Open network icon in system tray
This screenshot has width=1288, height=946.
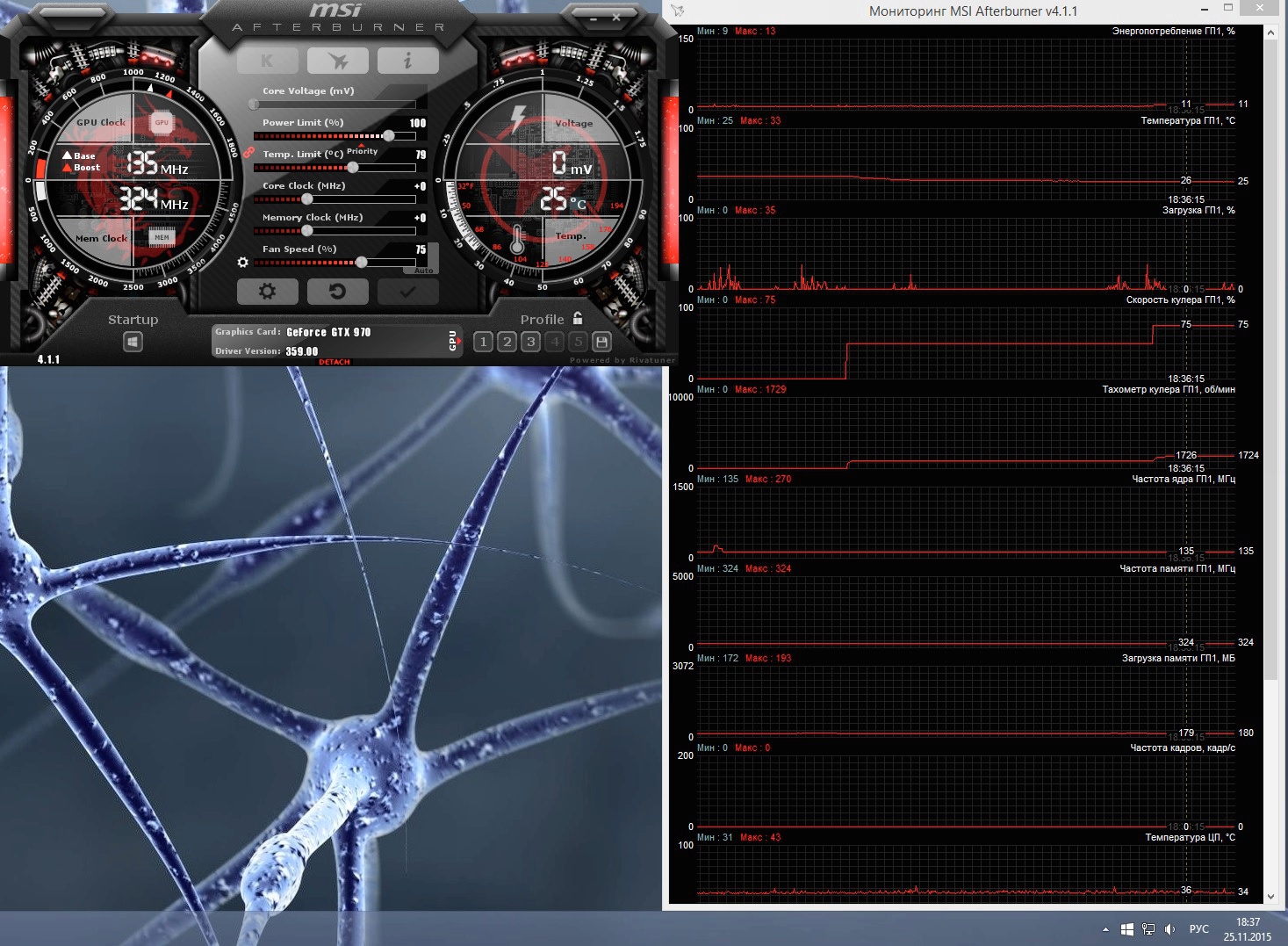[x=1148, y=929]
